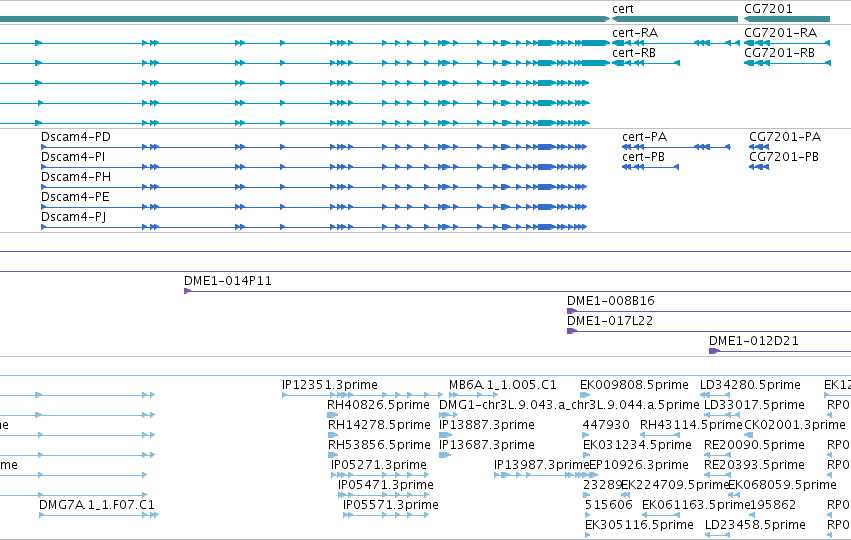Click the cert-PA protein label
The height and width of the screenshot is (540, 851).
(x=644, y=137)
